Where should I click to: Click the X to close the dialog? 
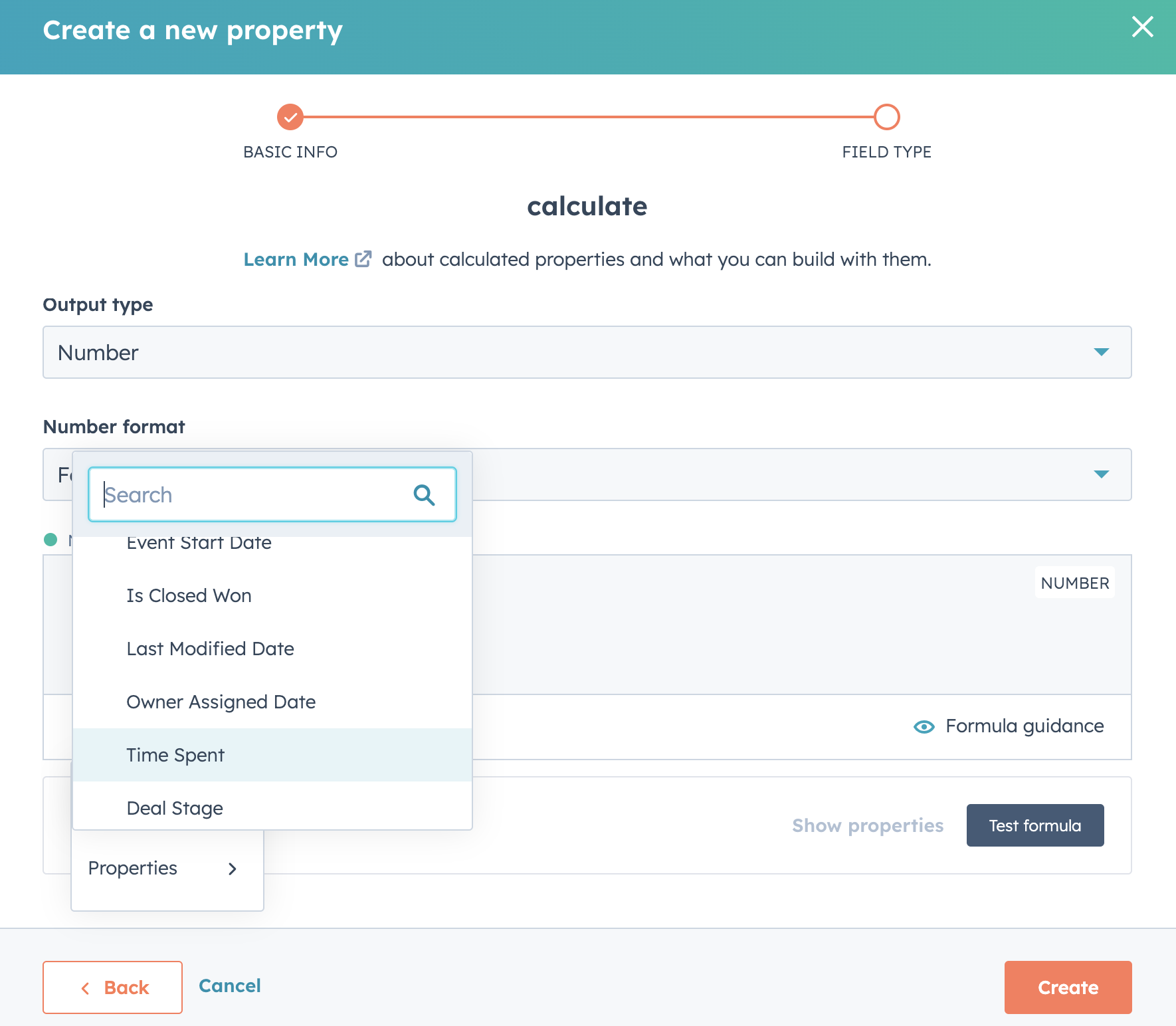[1143, 27]
